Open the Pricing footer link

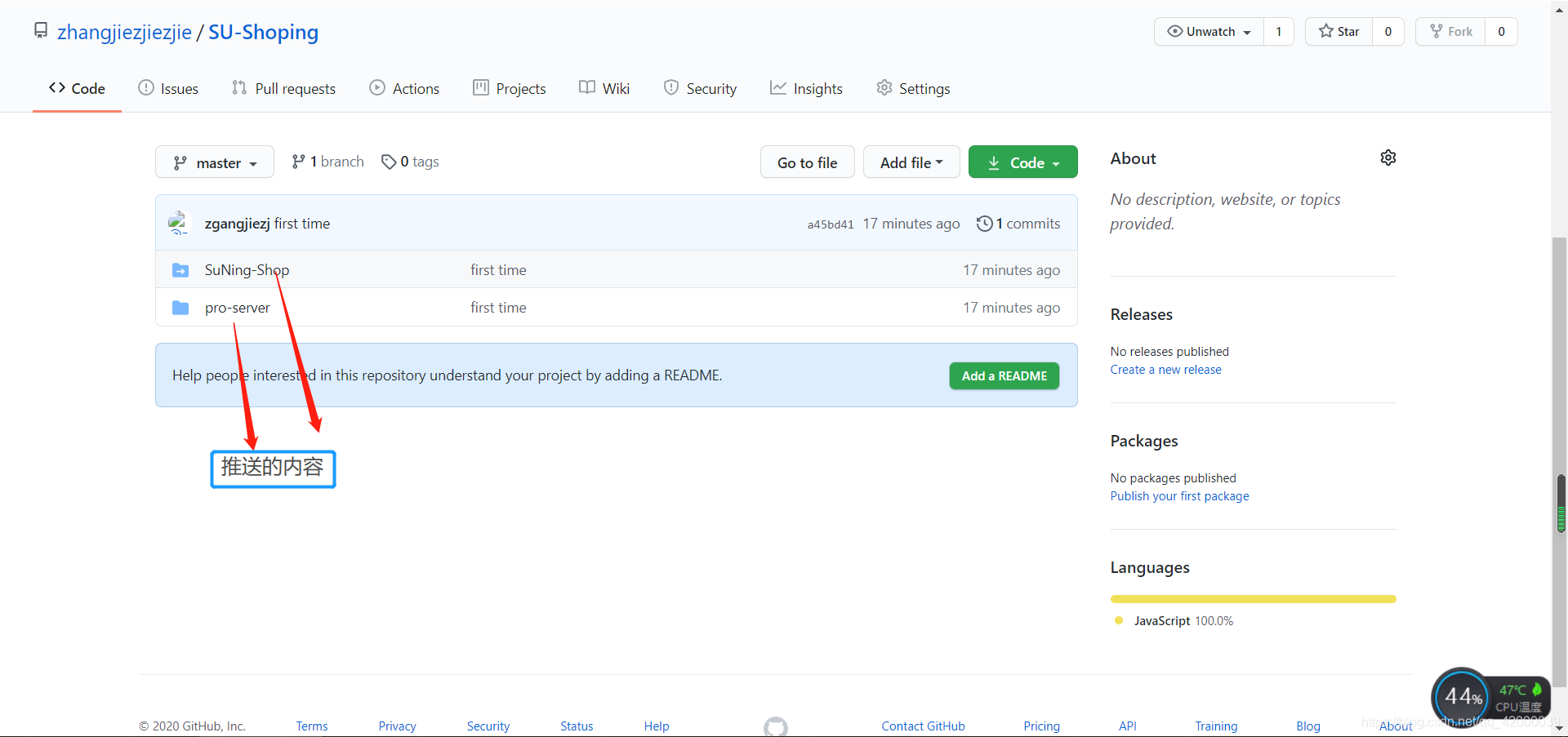tap(1041, 726)
